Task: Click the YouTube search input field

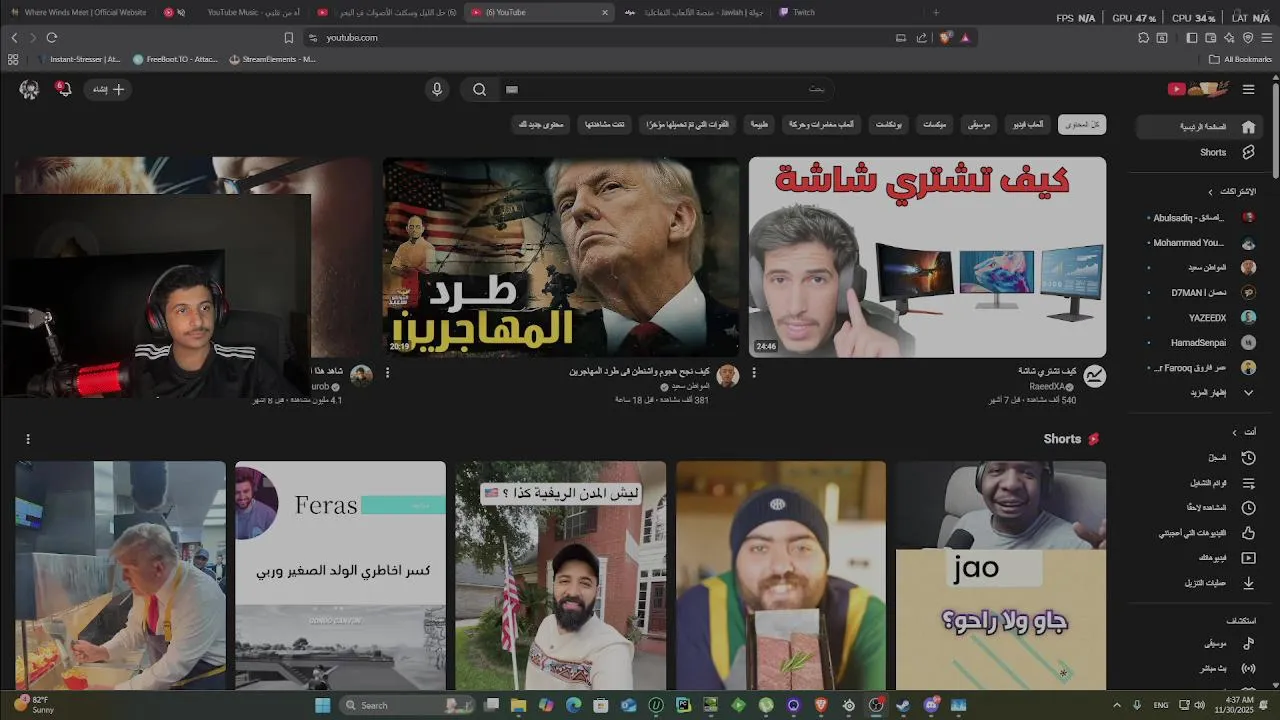Action: click(665, 89)
